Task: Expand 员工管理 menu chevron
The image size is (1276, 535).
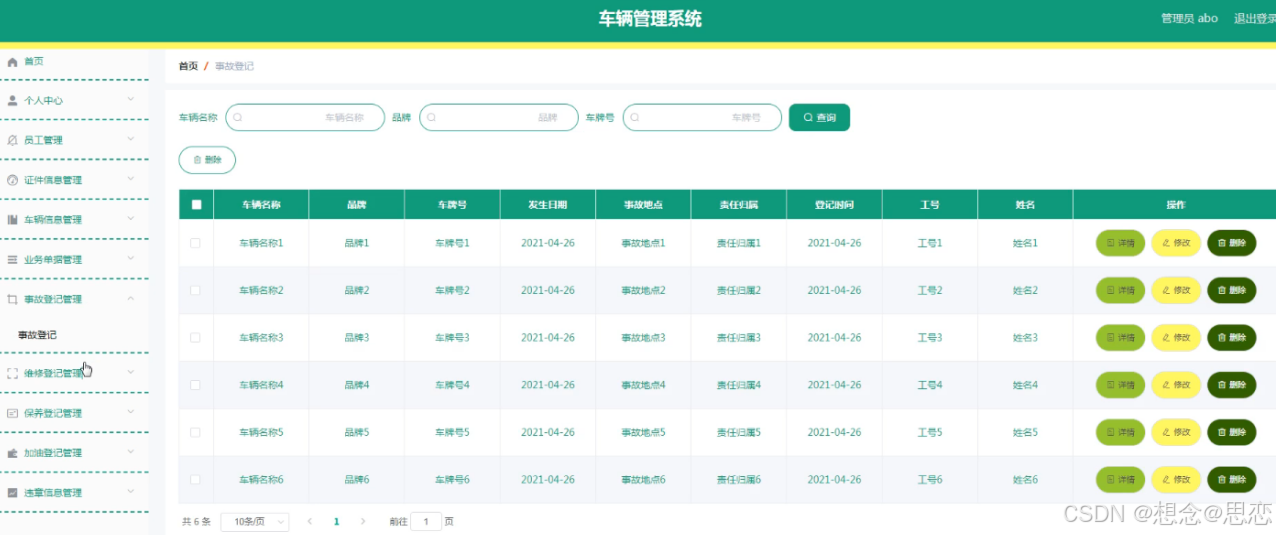Action: click(x=131, y=140)
